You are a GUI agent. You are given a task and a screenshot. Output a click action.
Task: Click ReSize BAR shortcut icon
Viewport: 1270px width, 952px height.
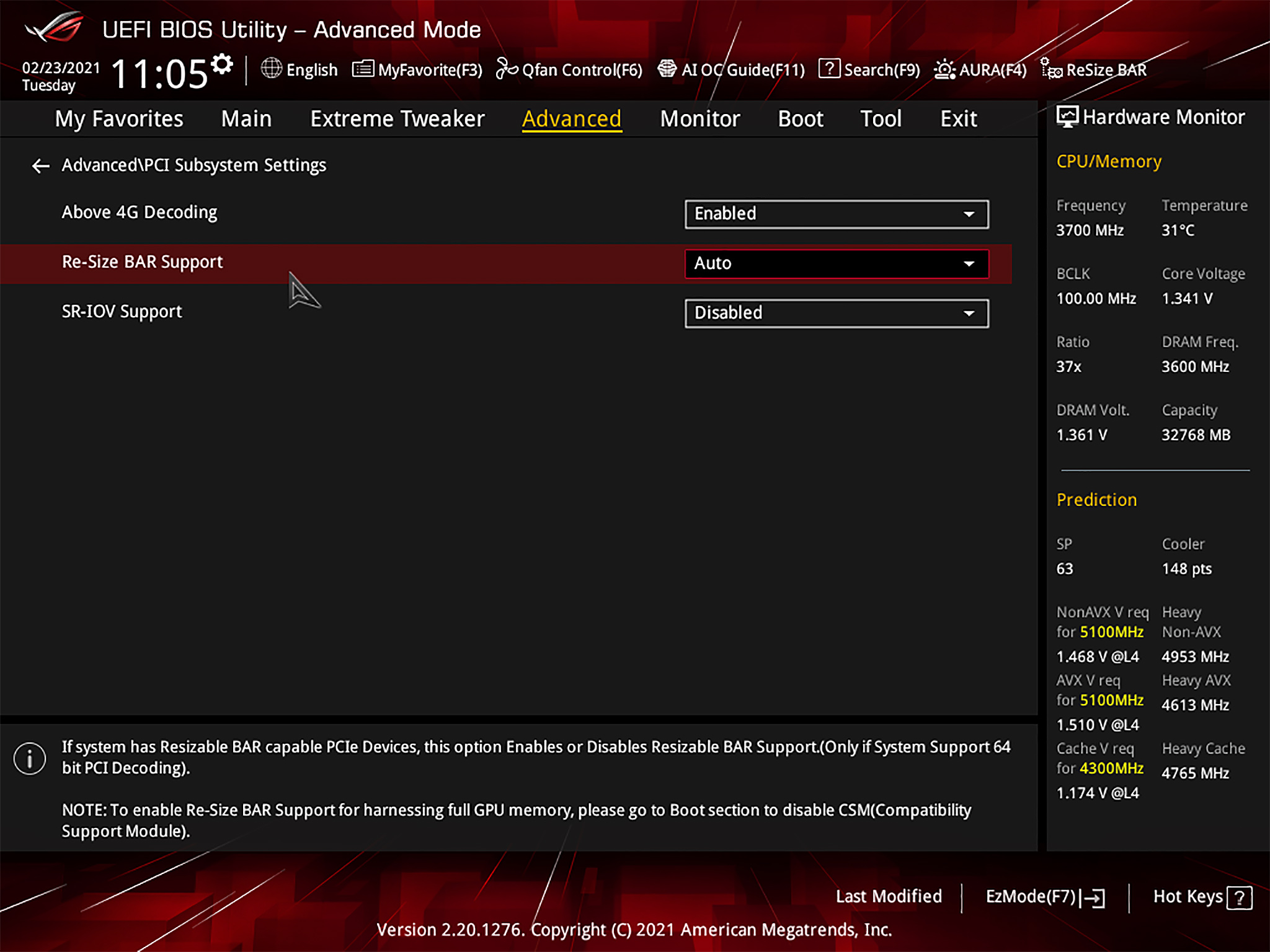(1050, 69)
